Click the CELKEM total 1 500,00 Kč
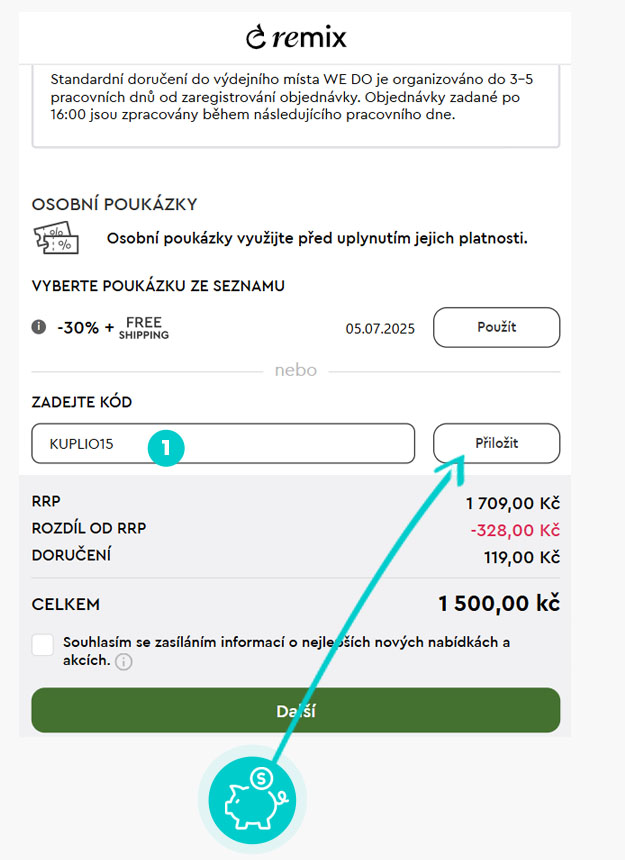This screenshot has height=860, width=625. pyautogui.click(x=499, y=603)
